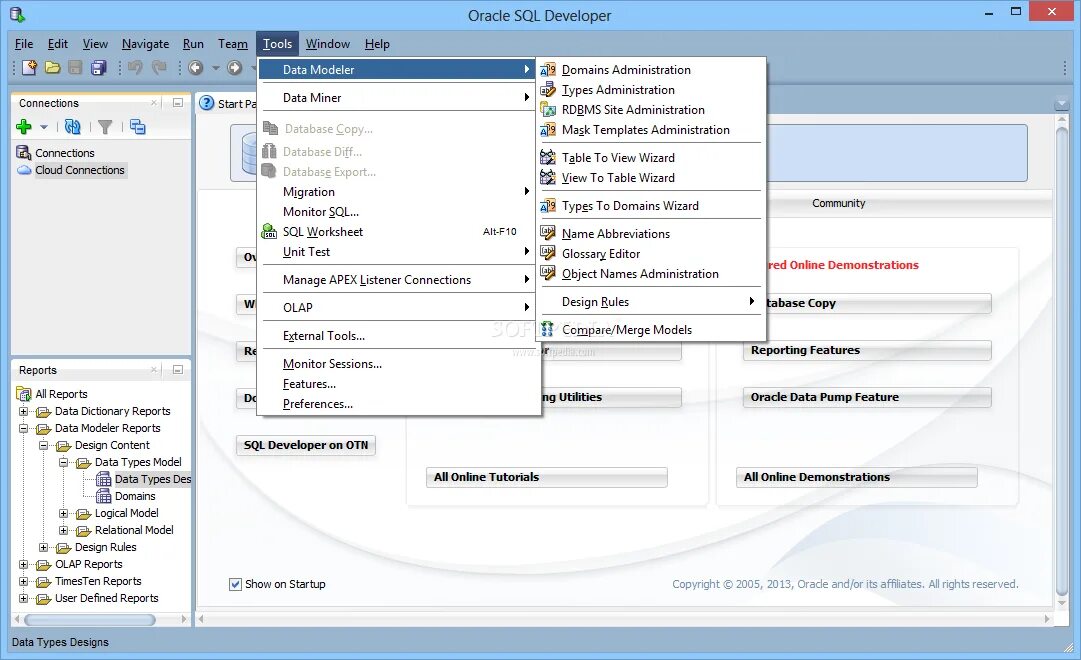The width and height of the screenshot is (1081, 660).
Task: Minimize the Connections panel
Action: coord(178,103)
